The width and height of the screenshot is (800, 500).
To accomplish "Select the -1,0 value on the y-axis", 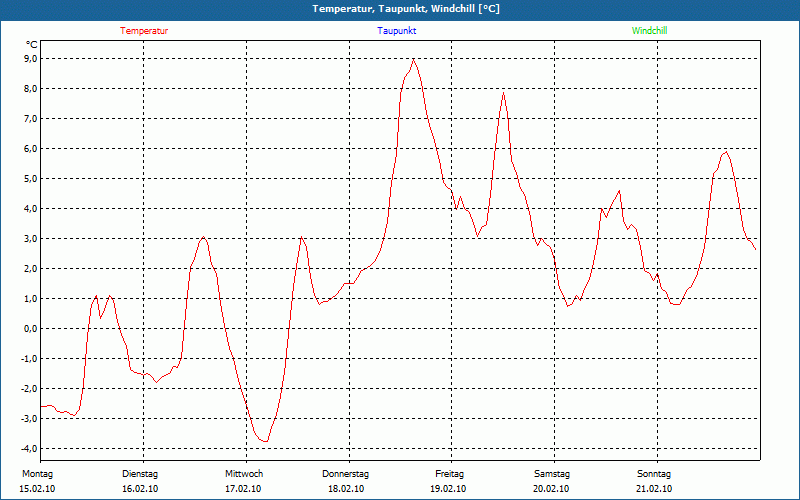I will [30, 359].
